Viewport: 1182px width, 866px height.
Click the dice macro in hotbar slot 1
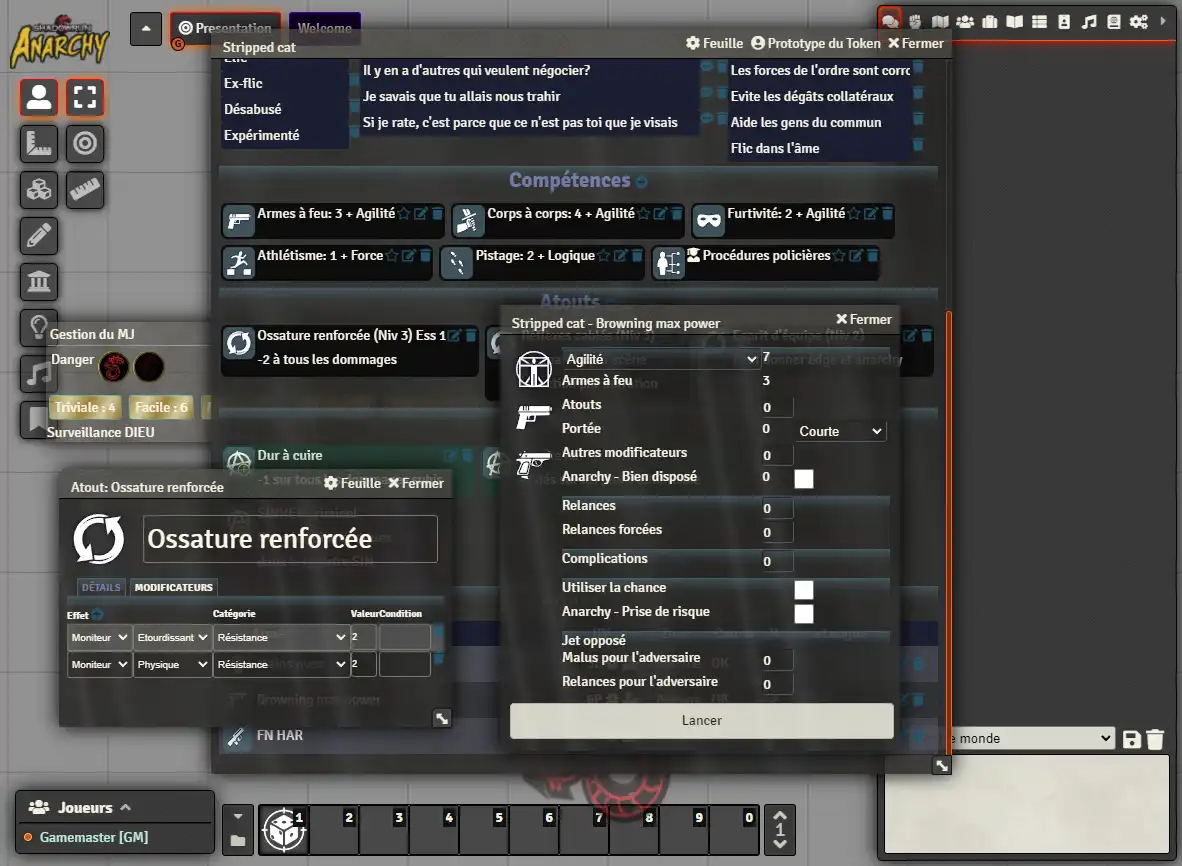click(283, 830)
